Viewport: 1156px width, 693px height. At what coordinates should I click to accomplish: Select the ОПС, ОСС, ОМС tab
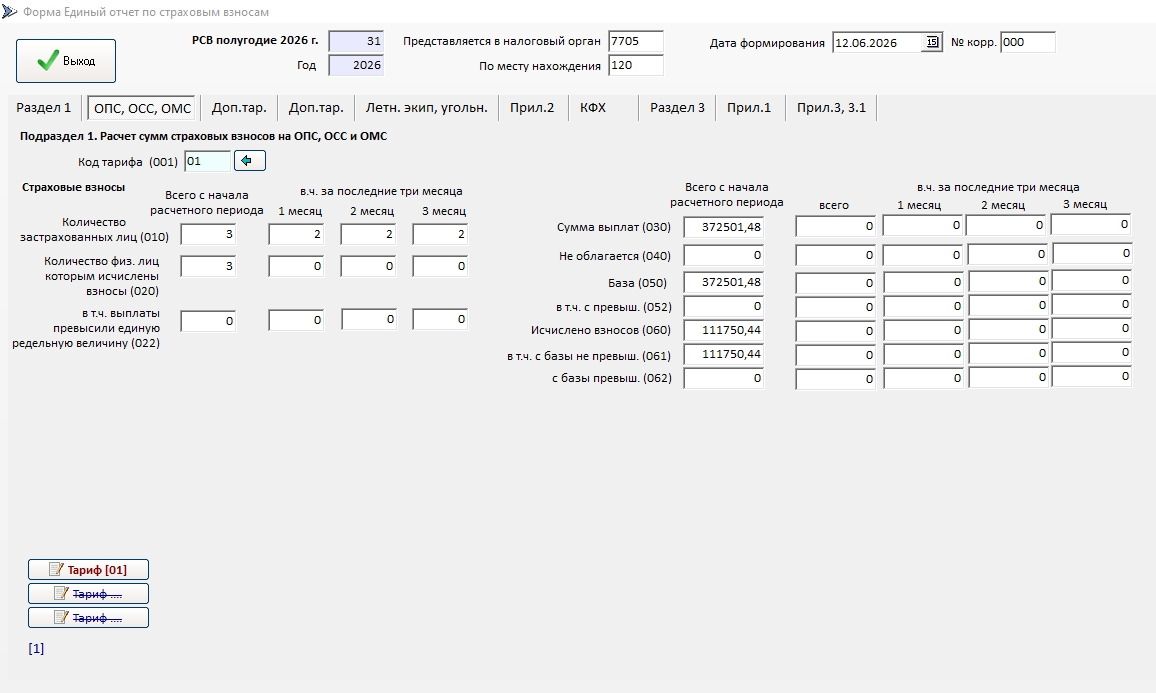point(142,108)
